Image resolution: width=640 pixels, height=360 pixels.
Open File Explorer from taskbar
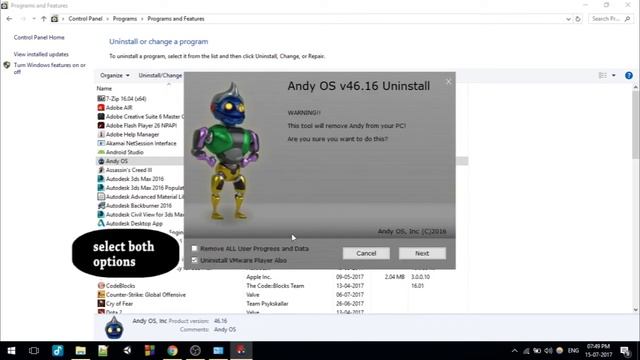click(x=80, y=351)
